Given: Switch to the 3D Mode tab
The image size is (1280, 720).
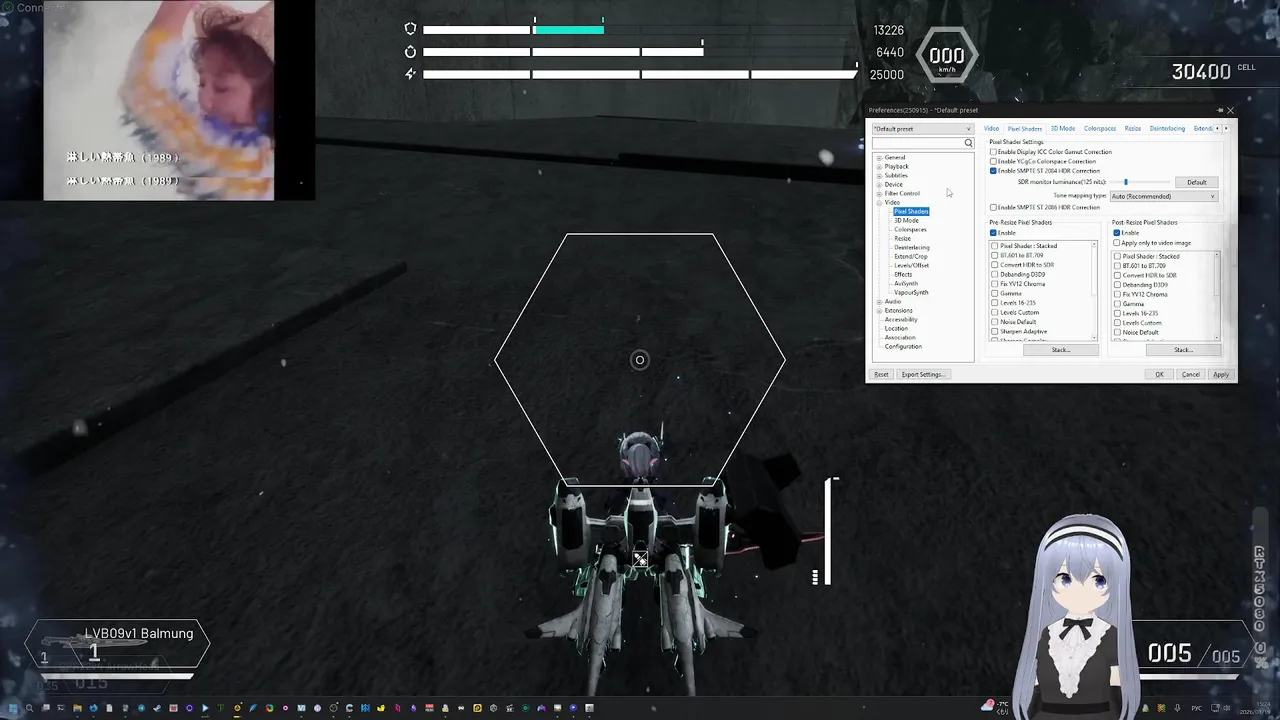Looking at the screenshot, I should [x=1063, y=128].
